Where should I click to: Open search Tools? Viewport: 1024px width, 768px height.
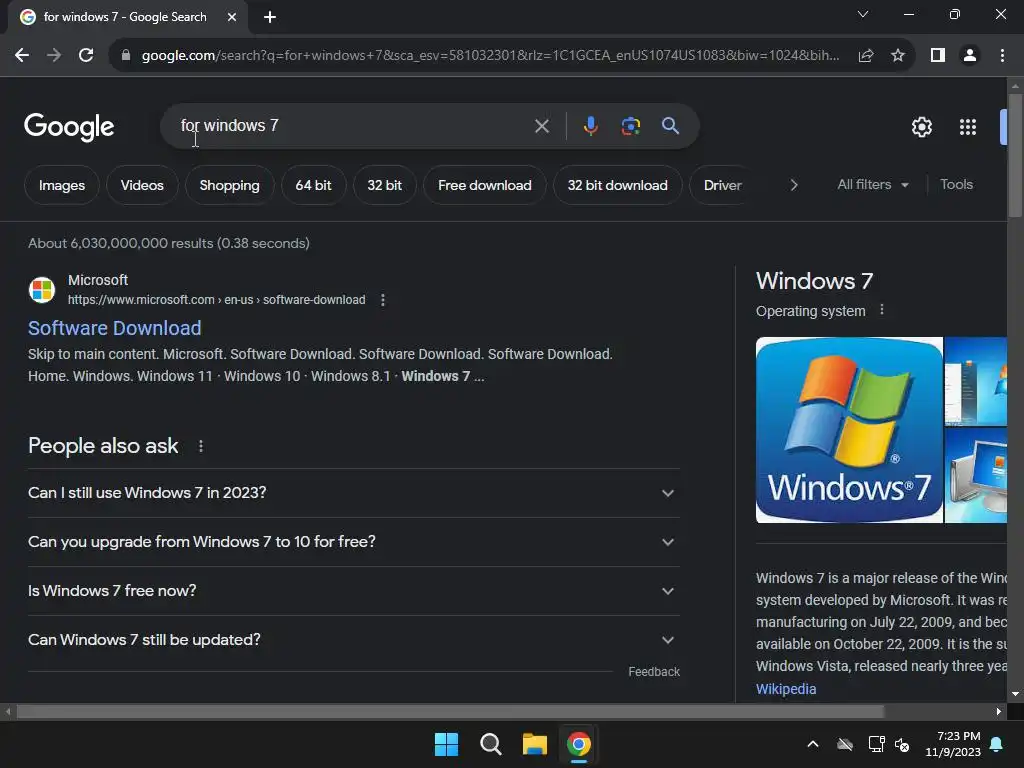tap(956, 185)
